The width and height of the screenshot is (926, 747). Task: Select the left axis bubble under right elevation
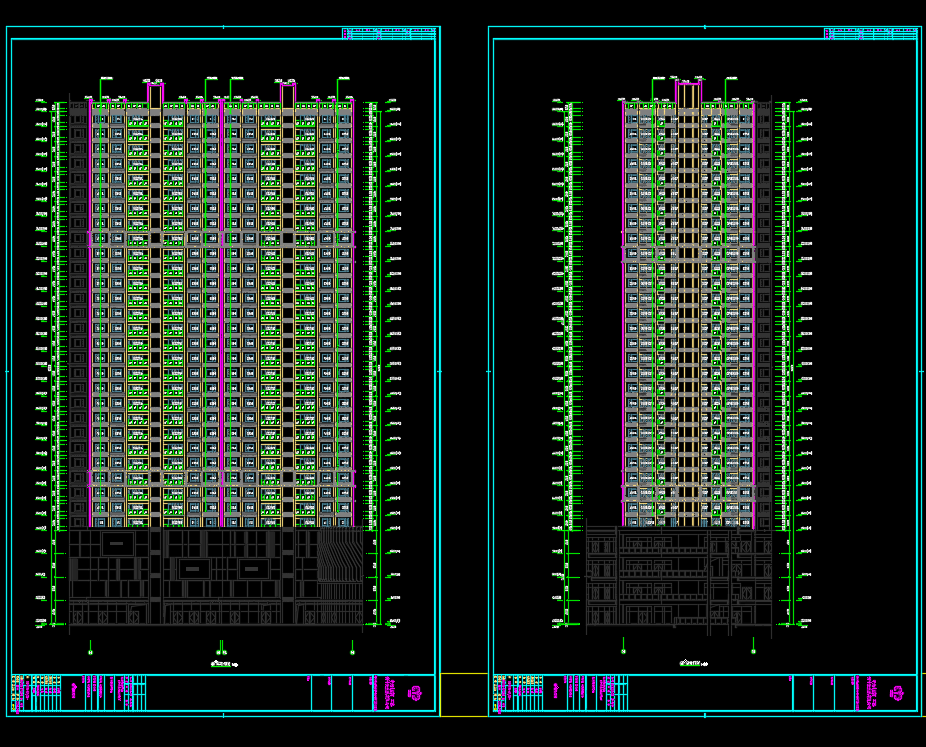pyautogui.click(x=623, y=651)
